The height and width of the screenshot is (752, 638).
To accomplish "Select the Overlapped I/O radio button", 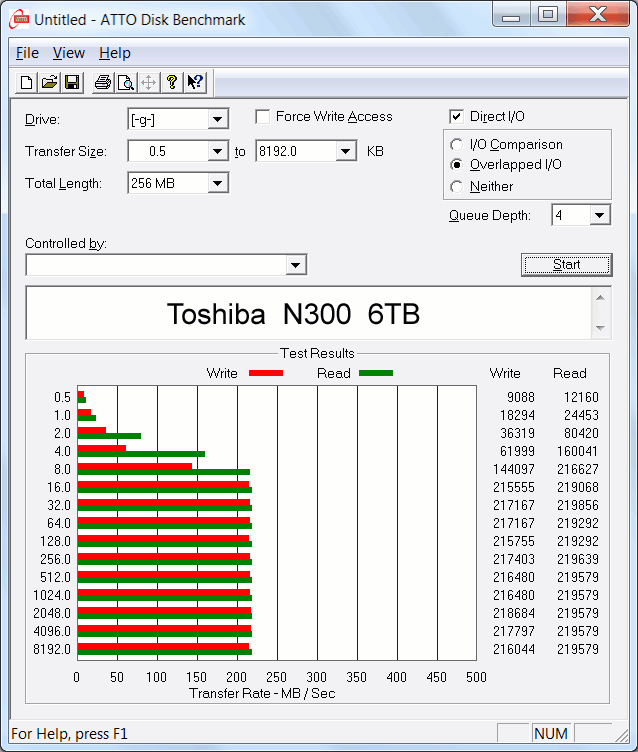I will [x=457, y=165].
